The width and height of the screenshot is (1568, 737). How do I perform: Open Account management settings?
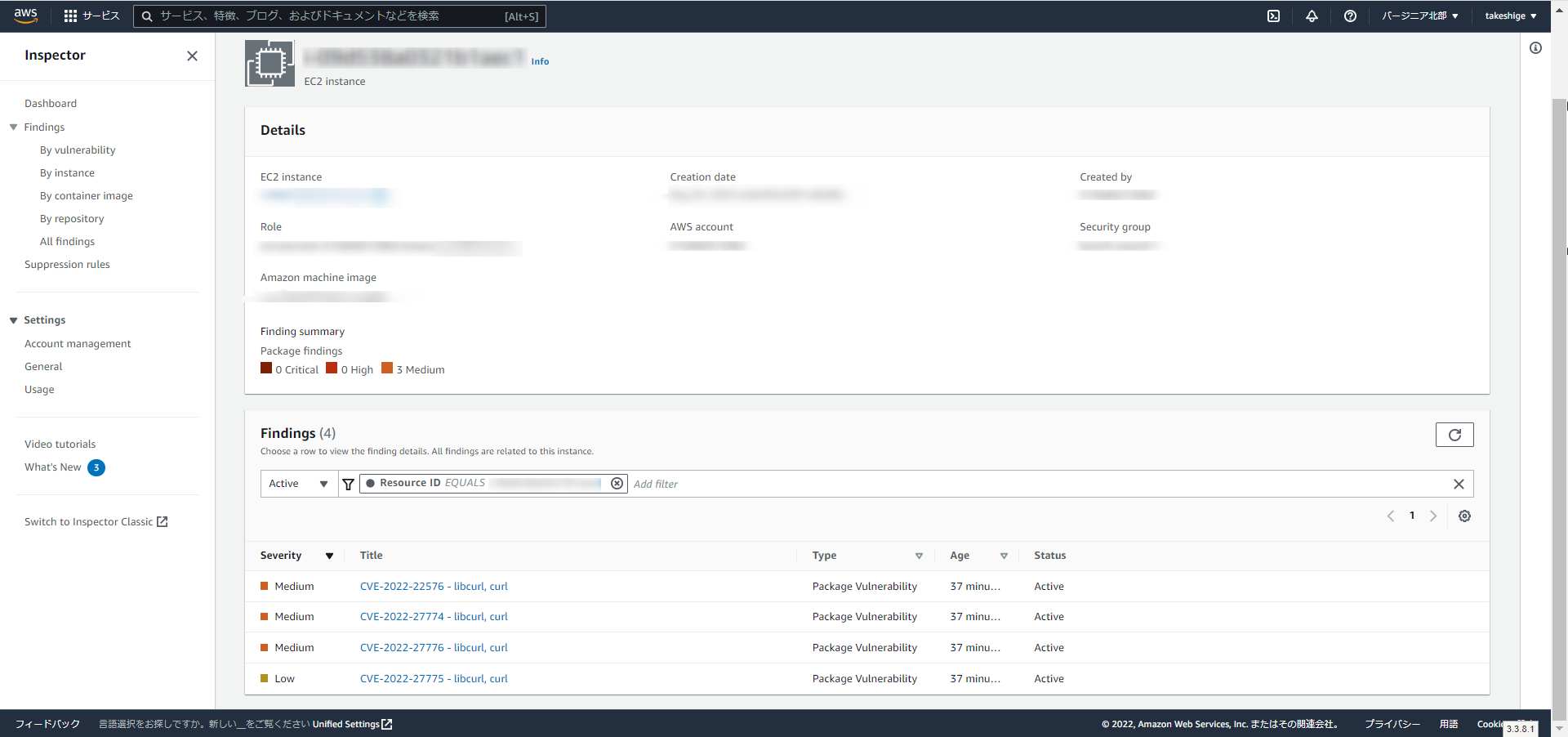click(78, 344)
